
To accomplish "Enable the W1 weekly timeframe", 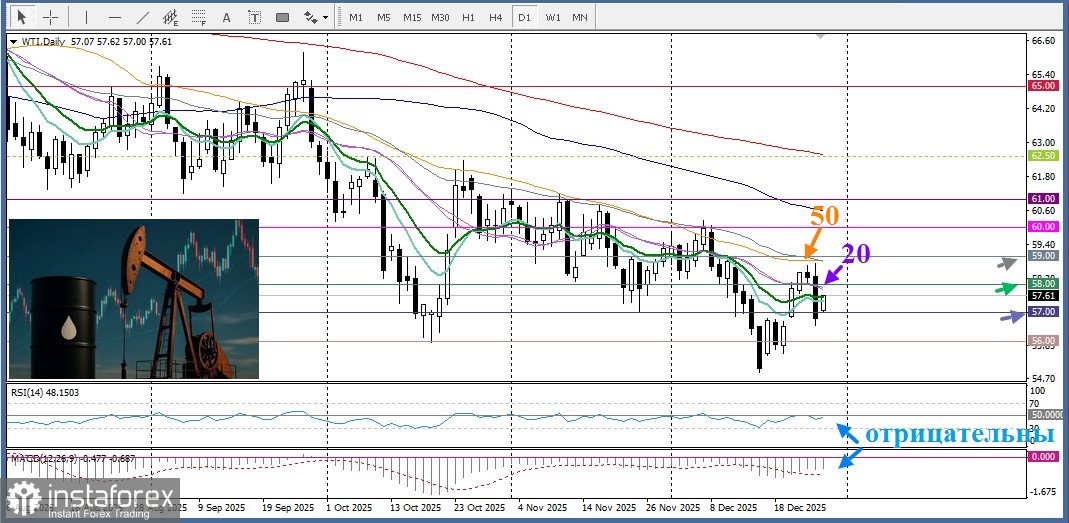I will coord(552,17).
